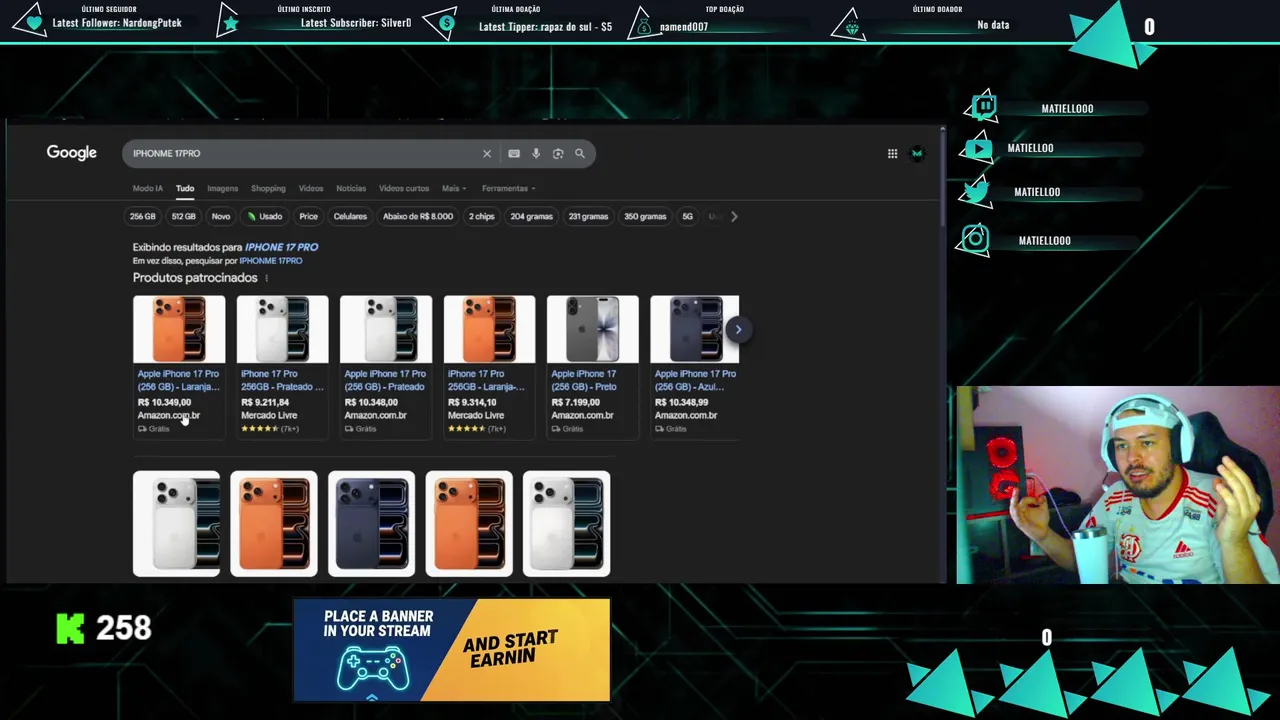Open the Vídeos curtos tab
The image size is (1280, 720).
[x=404, y=188]
